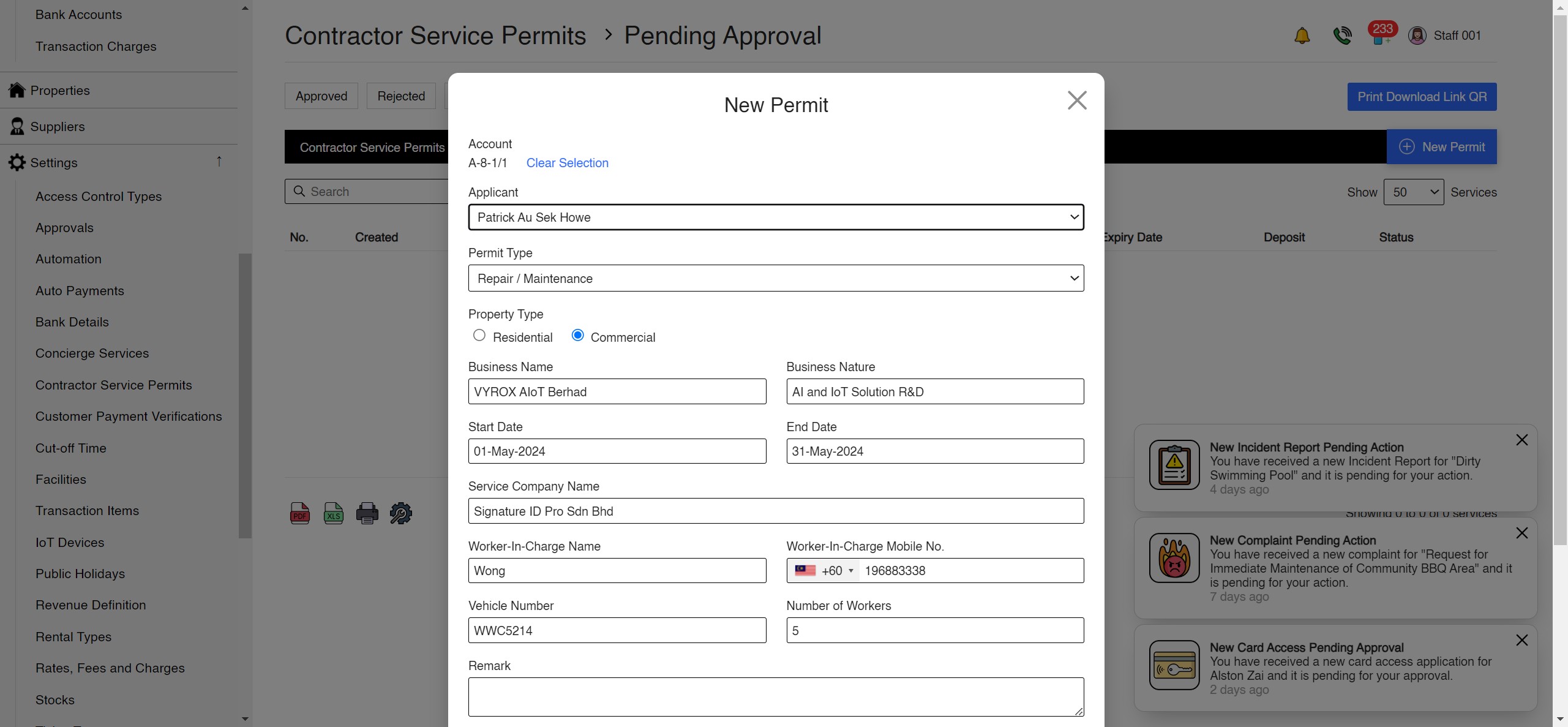
Task: Open the mobile country code selector with Malaysia flag
Action: [823, 570]
